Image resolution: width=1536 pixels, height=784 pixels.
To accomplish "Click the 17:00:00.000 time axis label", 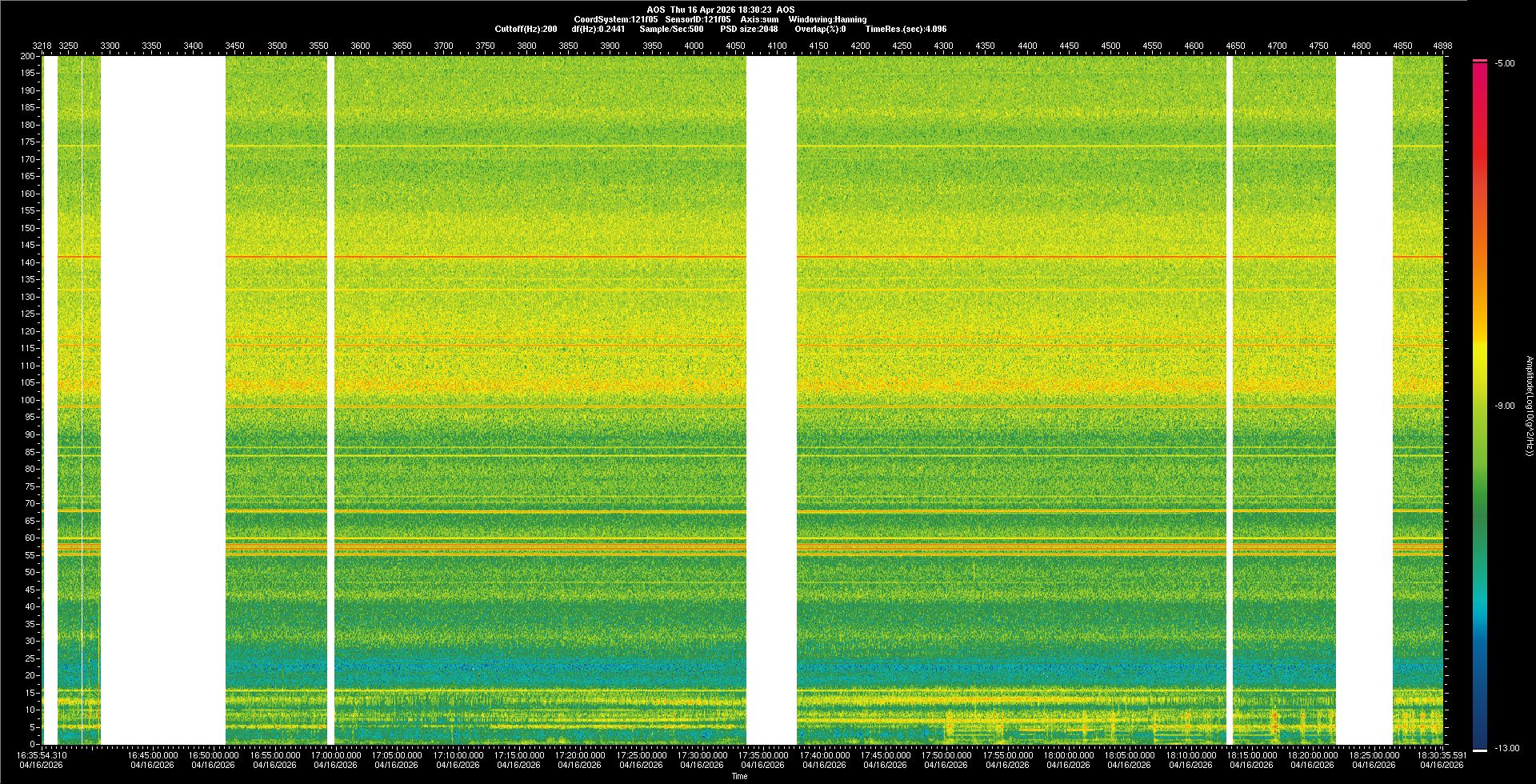I will [335, 754].
